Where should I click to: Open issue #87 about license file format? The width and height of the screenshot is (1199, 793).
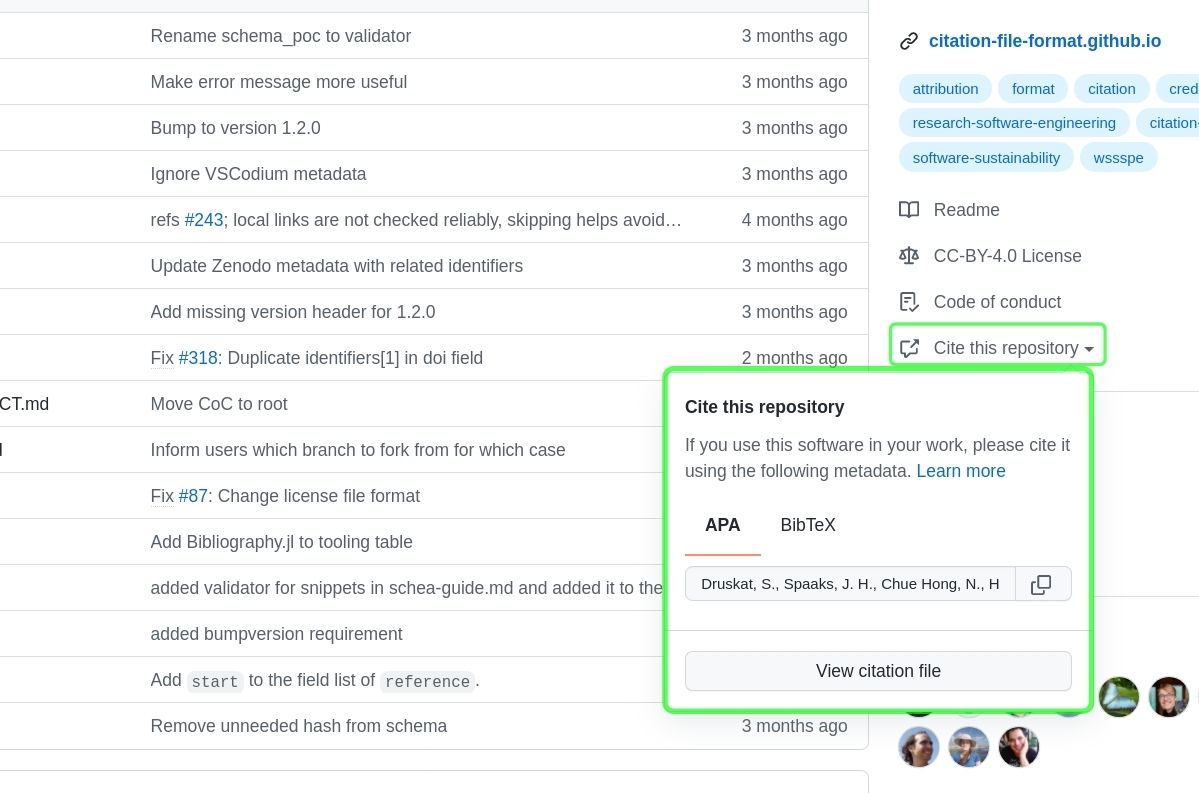tap(191, 496)
